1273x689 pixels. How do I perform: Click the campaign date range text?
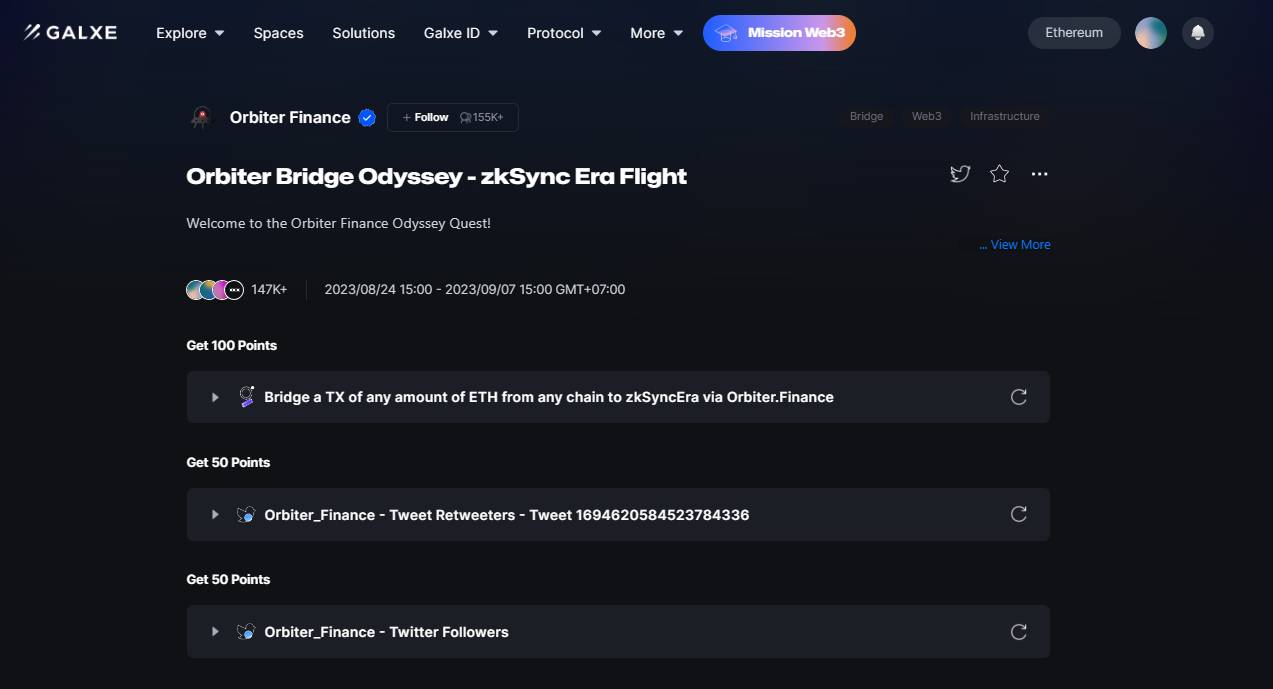(x=475, y=290)
